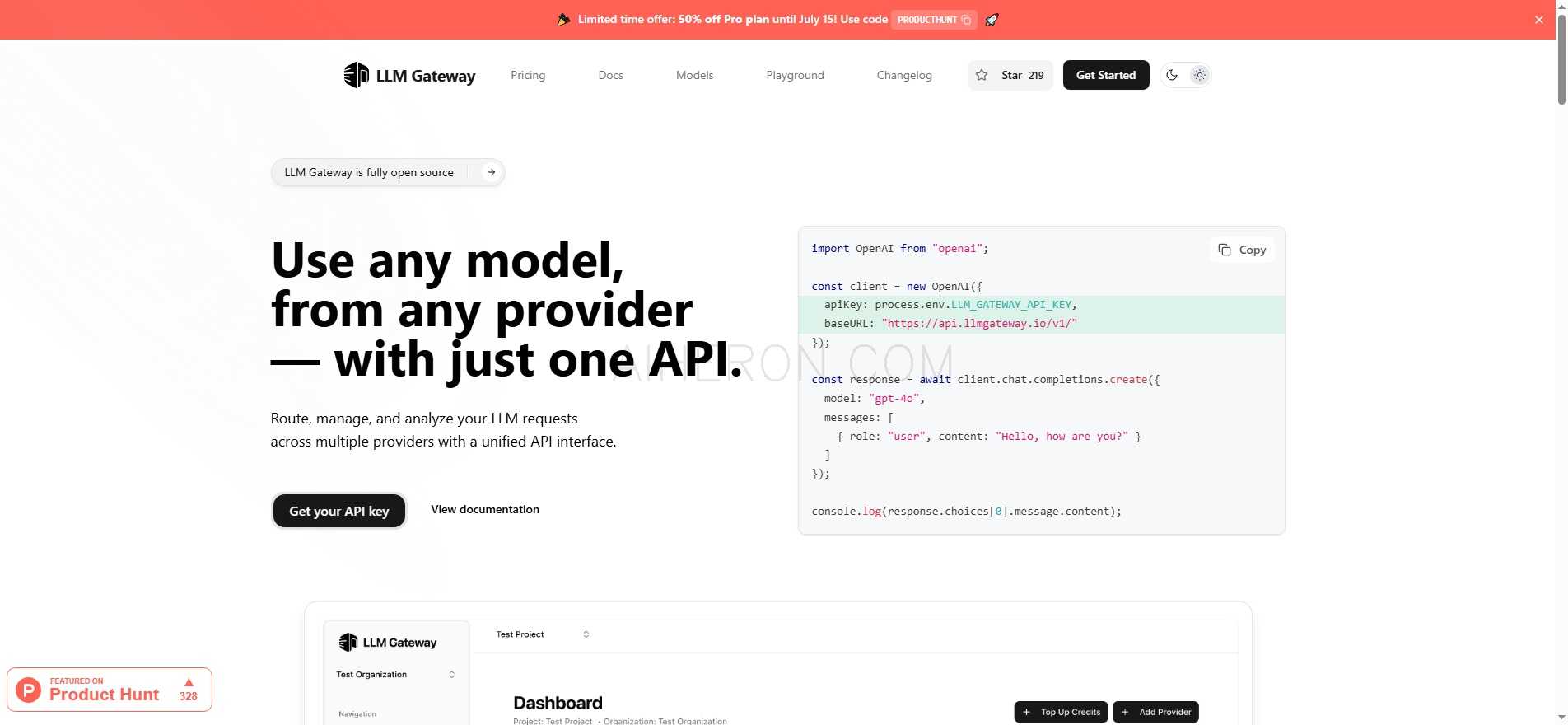The height and width of the screenshot is (725, 1568).
Task: Click the scrollbar up arrow
Action: (x=1561, y=5)
